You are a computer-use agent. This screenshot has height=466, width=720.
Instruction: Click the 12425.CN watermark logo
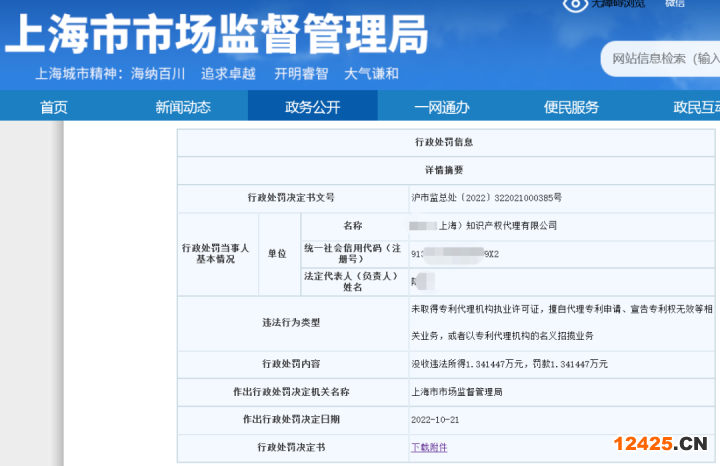coord(659,443)
